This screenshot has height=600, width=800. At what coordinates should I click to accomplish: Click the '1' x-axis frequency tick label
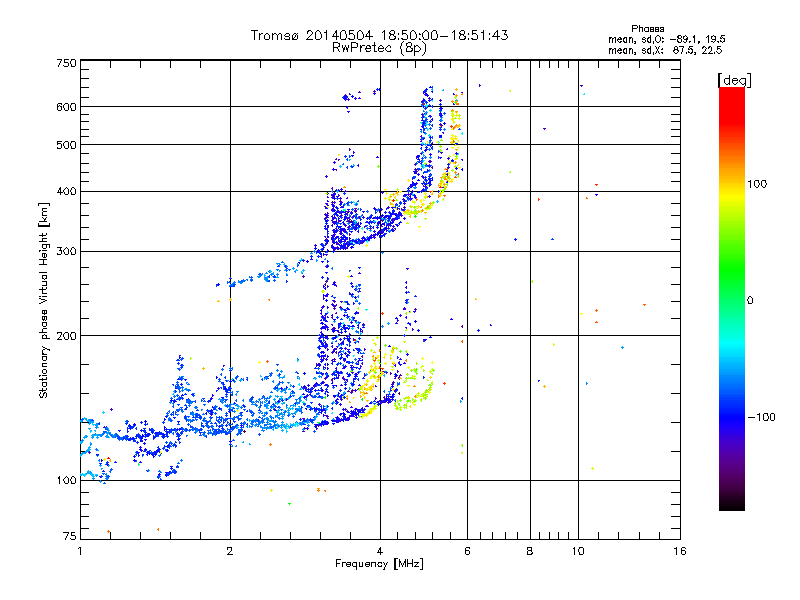point(80,551)
